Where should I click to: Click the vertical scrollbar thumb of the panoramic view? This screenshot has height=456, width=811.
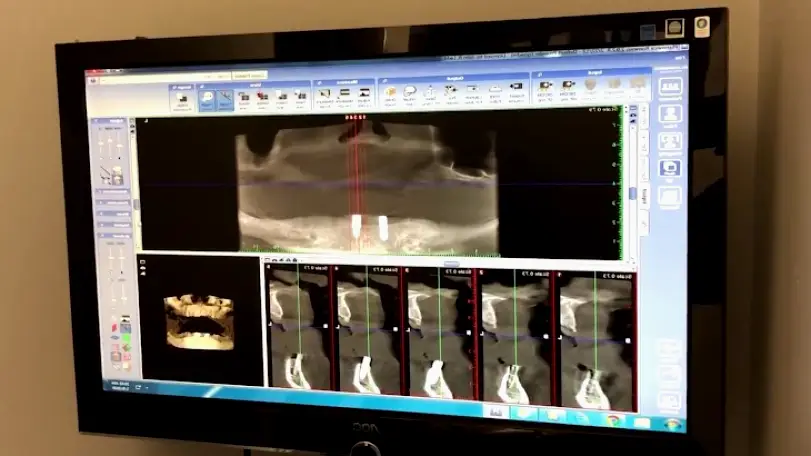(x=633, y=193)
